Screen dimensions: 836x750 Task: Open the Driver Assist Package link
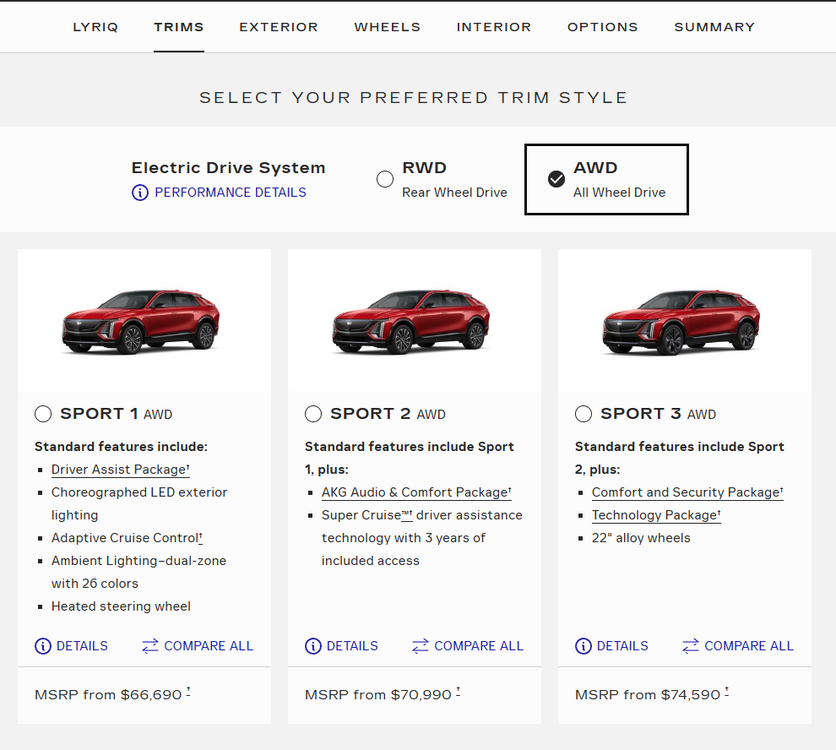(x=119, y=470)
